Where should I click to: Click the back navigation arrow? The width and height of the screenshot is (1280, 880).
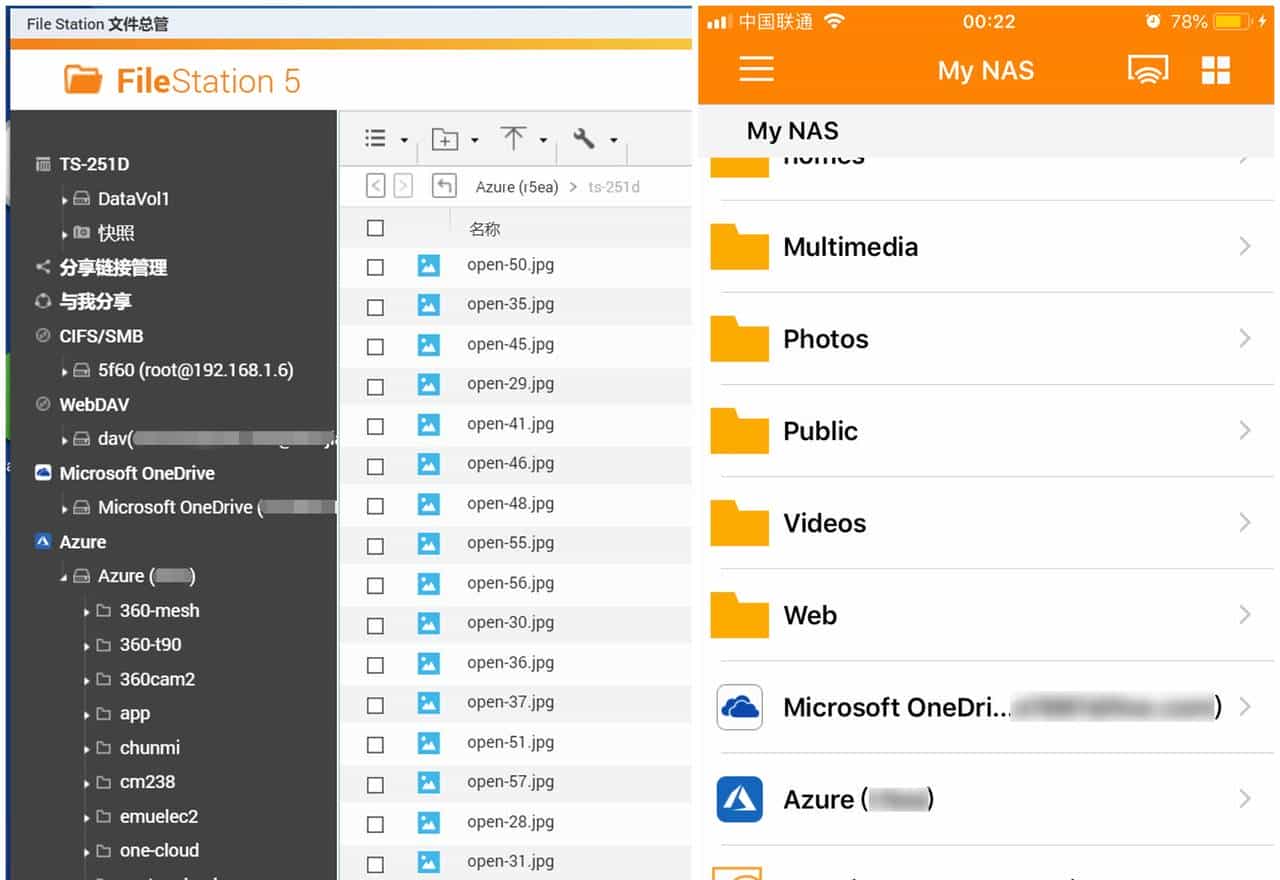tap(376, 186)
